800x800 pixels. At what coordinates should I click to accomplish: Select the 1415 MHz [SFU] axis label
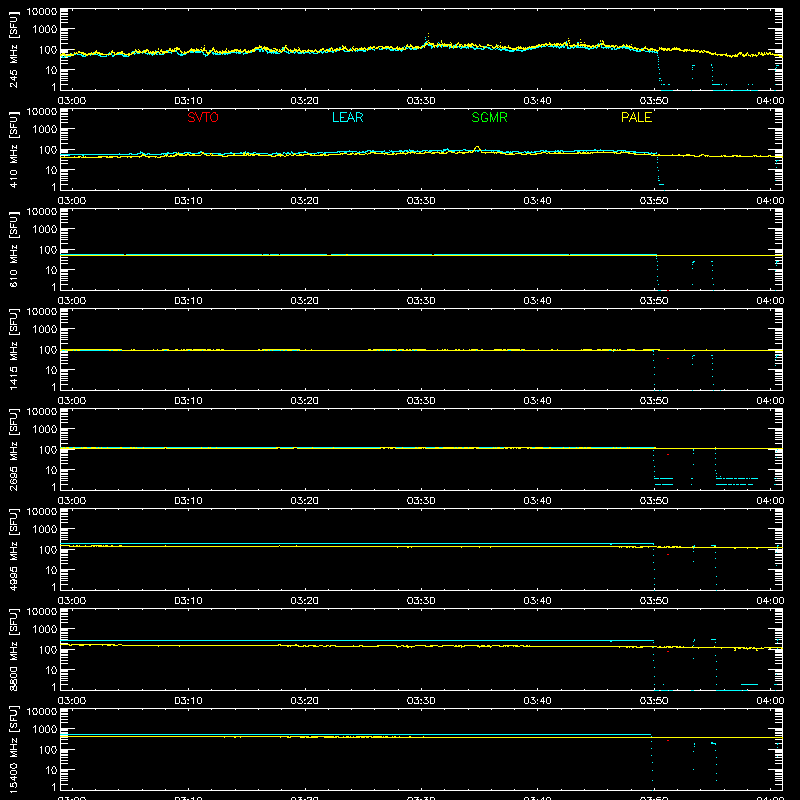14,349
